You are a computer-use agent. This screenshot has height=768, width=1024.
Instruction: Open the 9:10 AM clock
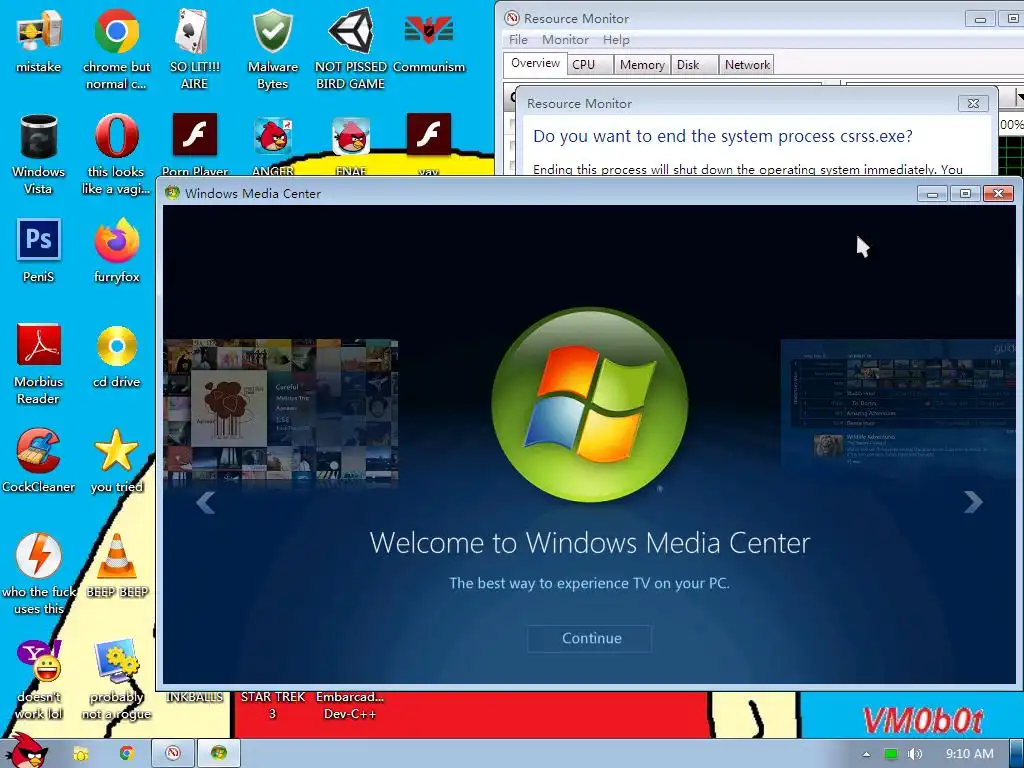tap(969, 754)
